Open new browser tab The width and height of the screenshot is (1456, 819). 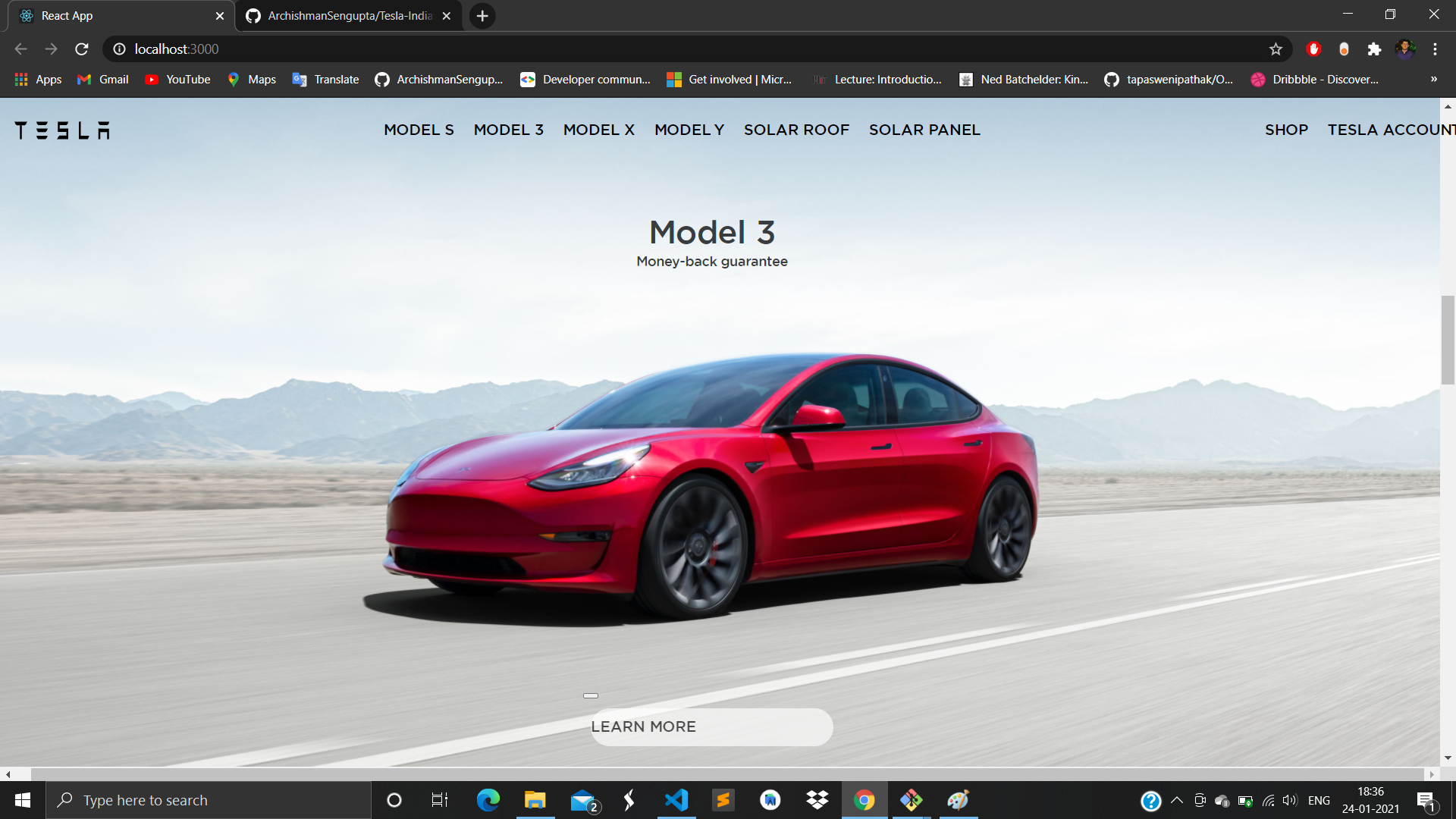point(482,16)
